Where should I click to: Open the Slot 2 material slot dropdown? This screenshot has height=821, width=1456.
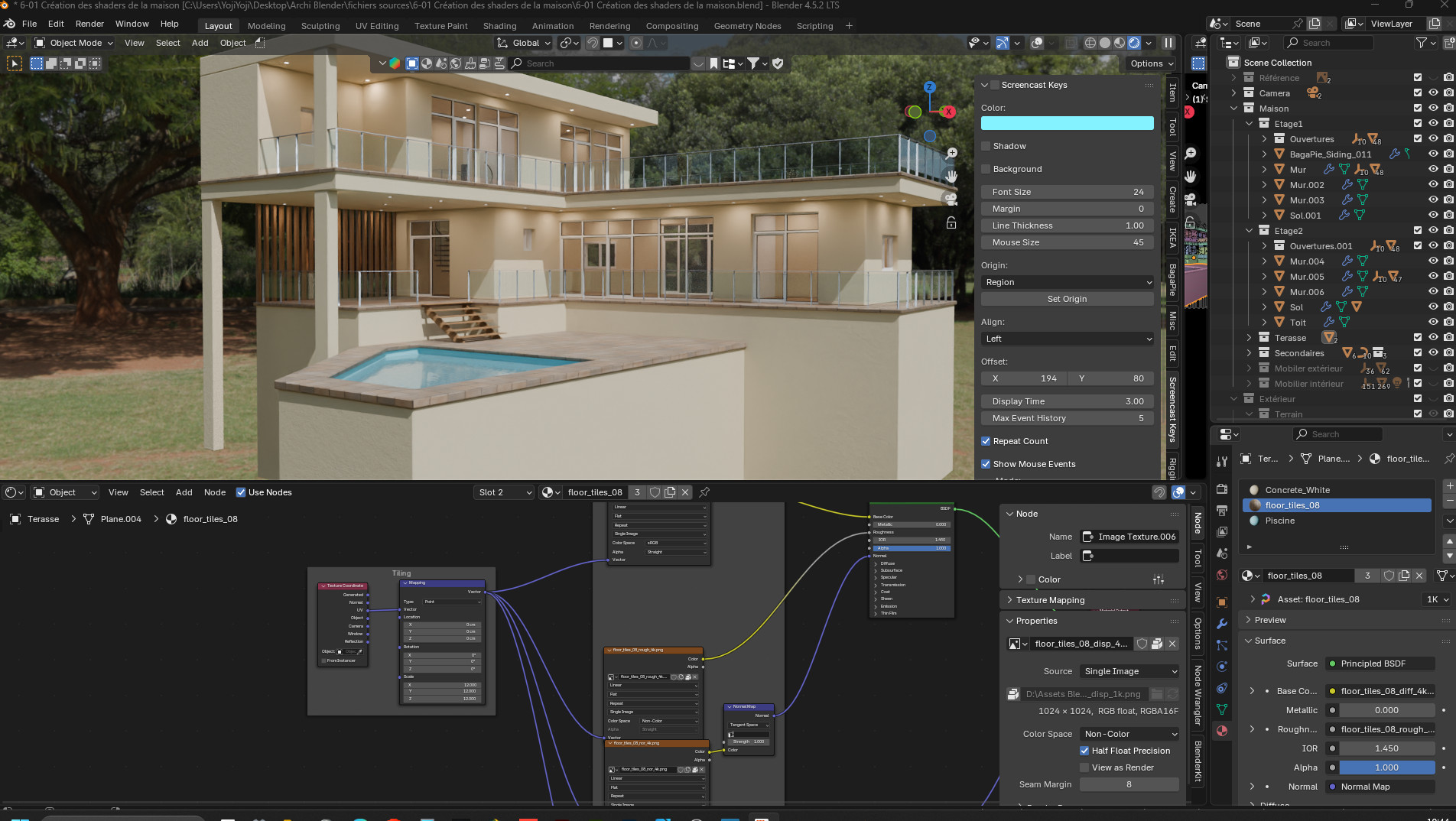[x=504, y=492]
